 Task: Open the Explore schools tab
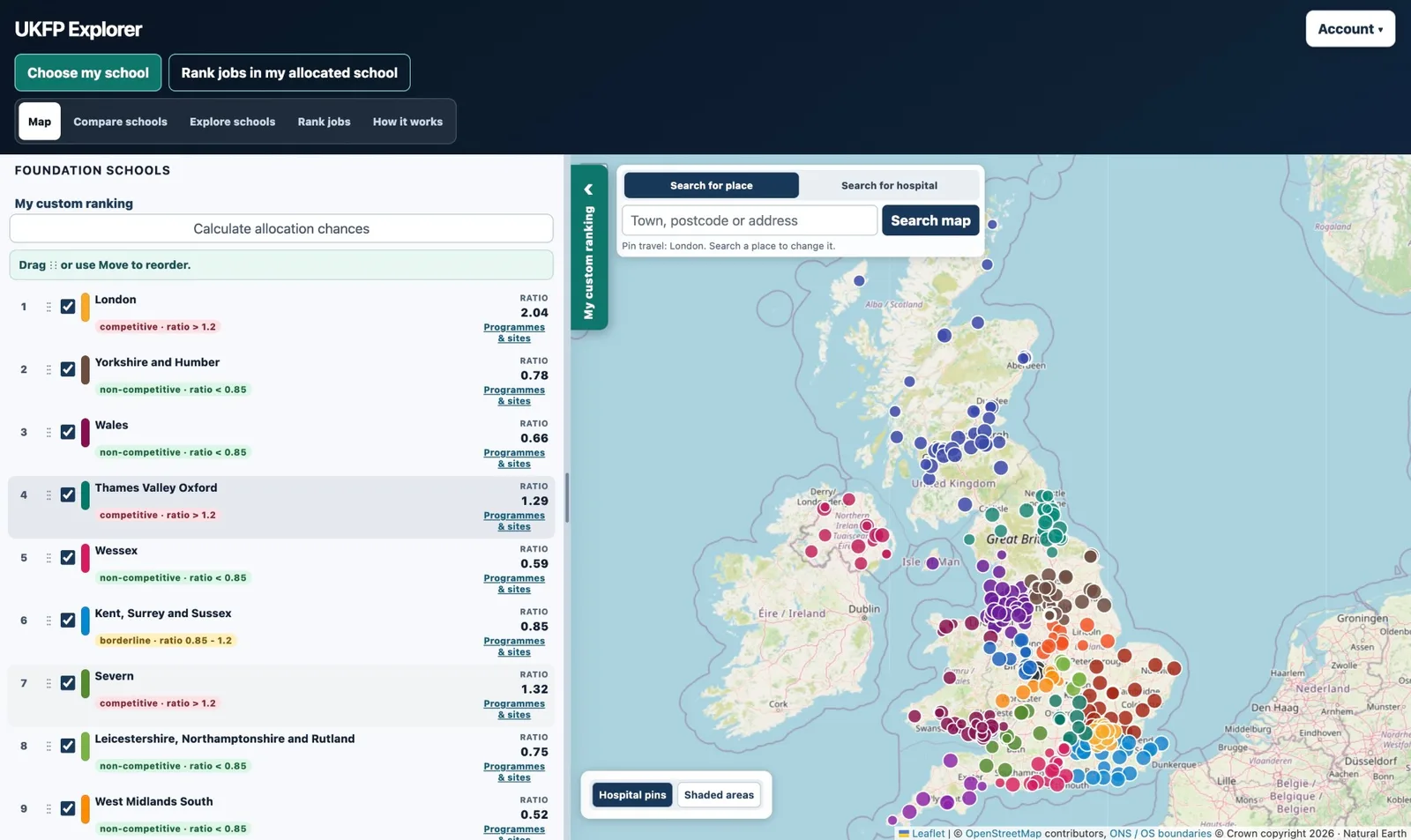pyautogui.click(x=232, y=122)
